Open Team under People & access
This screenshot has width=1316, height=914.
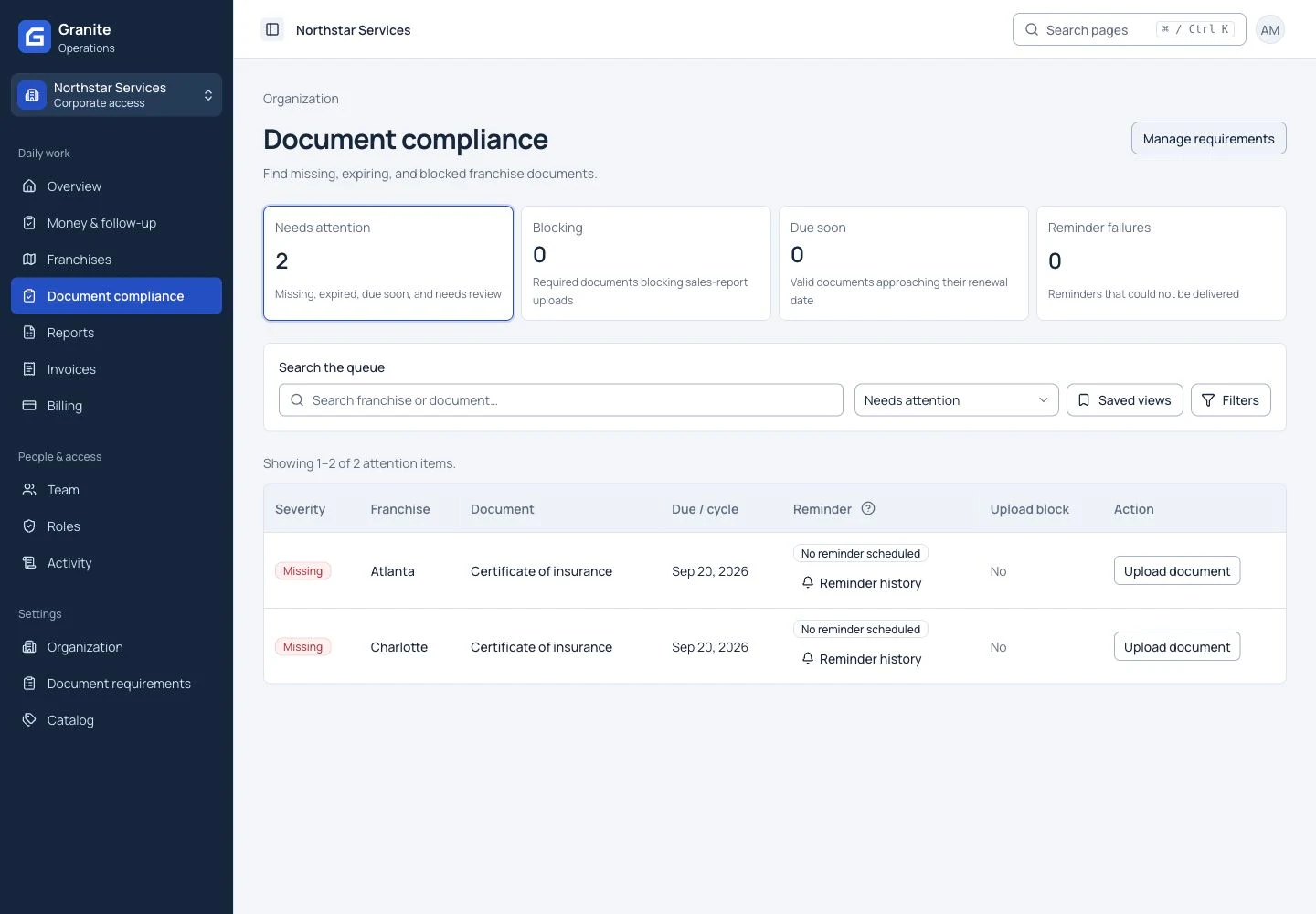tap(116, 490)
